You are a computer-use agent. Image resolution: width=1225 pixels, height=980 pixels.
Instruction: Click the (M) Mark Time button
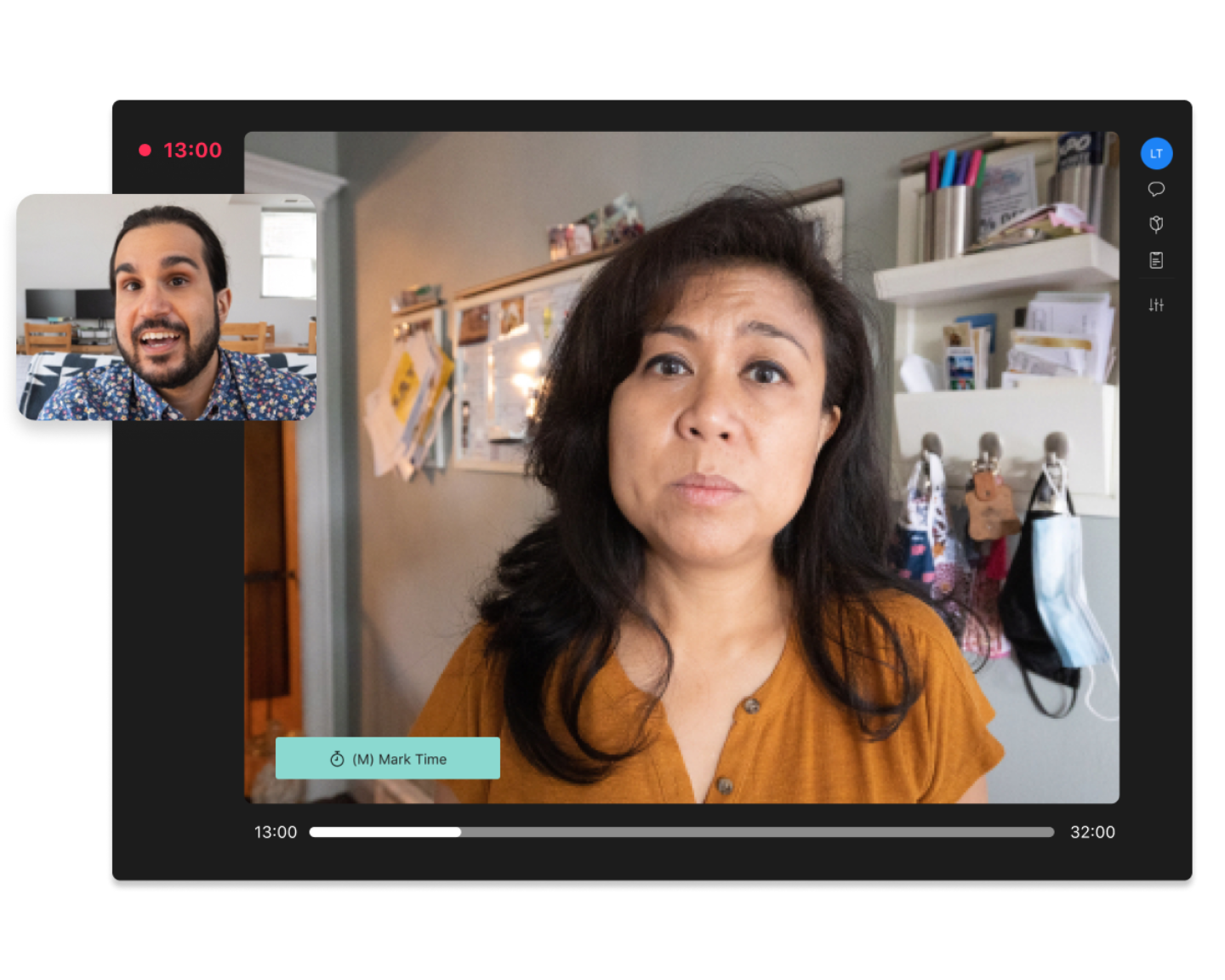pyautogui.click(x=388, y=758)
